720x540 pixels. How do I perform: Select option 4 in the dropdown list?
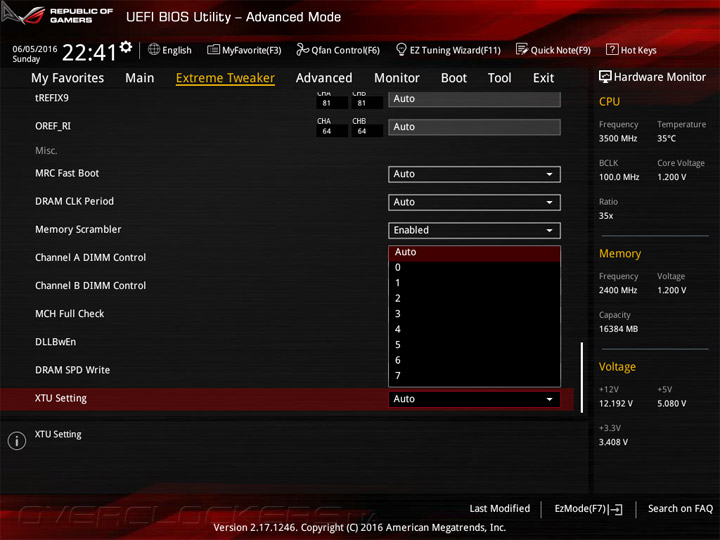[x=474, y=329]
